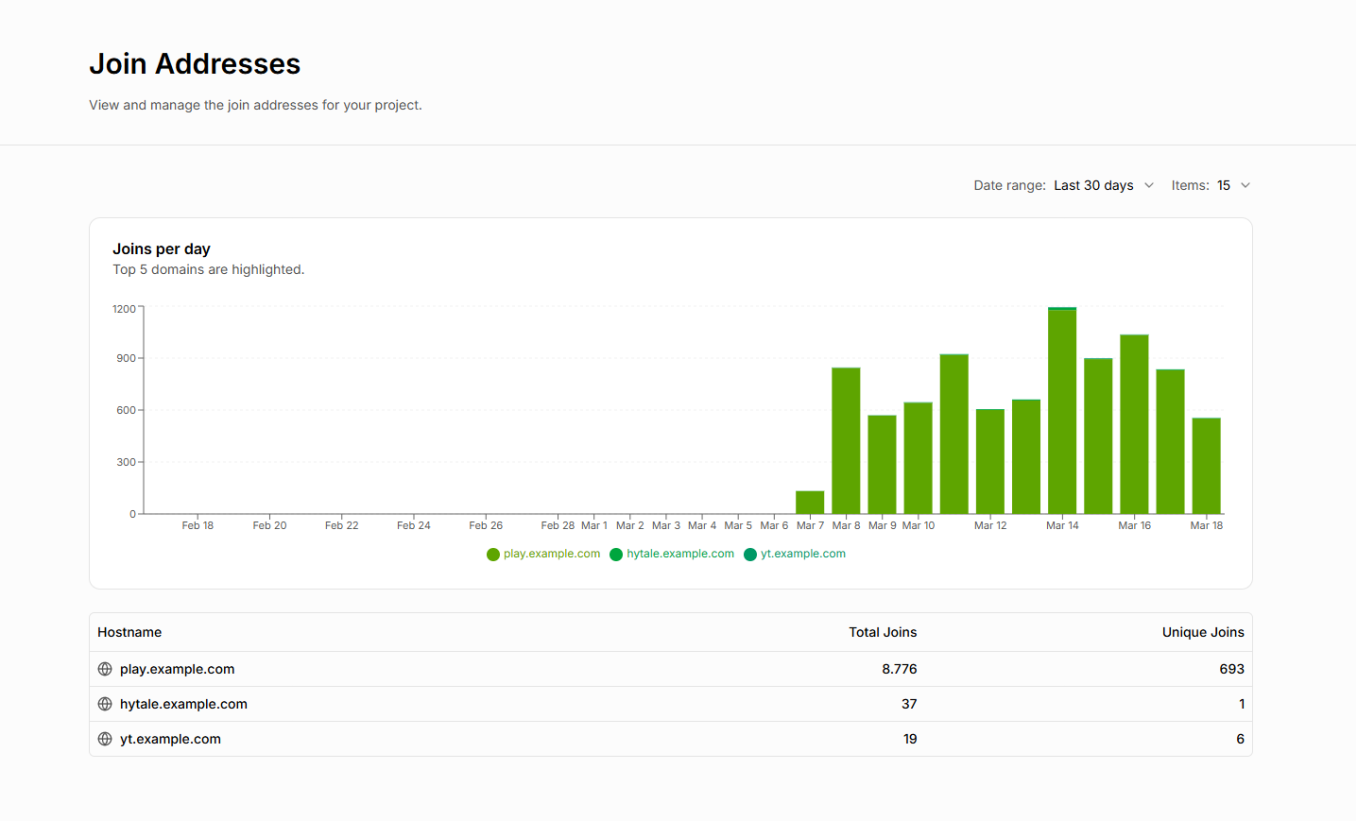Image resolution: width=1356 pixels, height=821 pixels.
Task: Sort table by Hostname column header
Action: (x=129, y=632)
